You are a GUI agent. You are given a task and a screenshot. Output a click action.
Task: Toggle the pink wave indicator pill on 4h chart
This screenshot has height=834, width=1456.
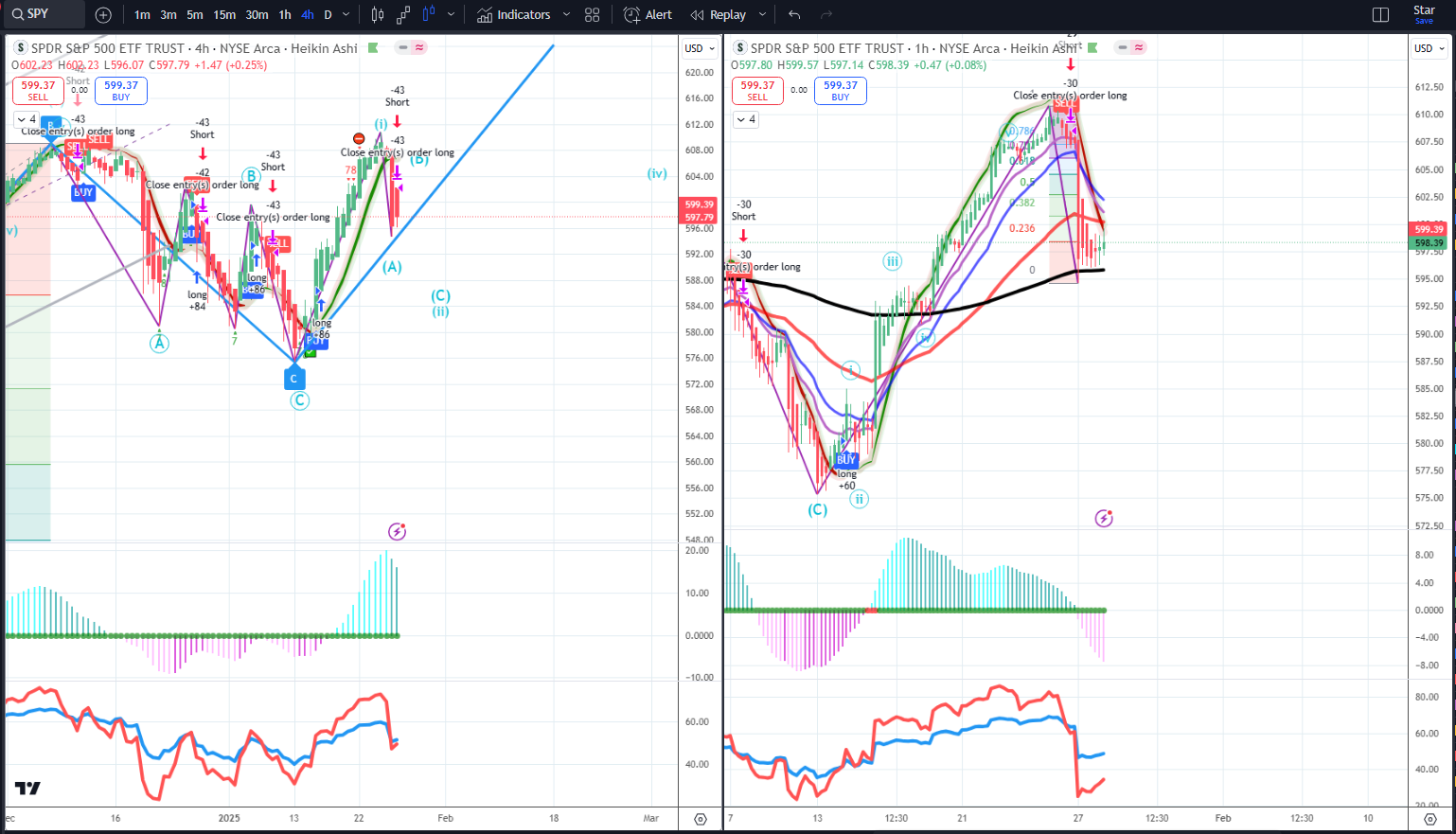(419, 47)
